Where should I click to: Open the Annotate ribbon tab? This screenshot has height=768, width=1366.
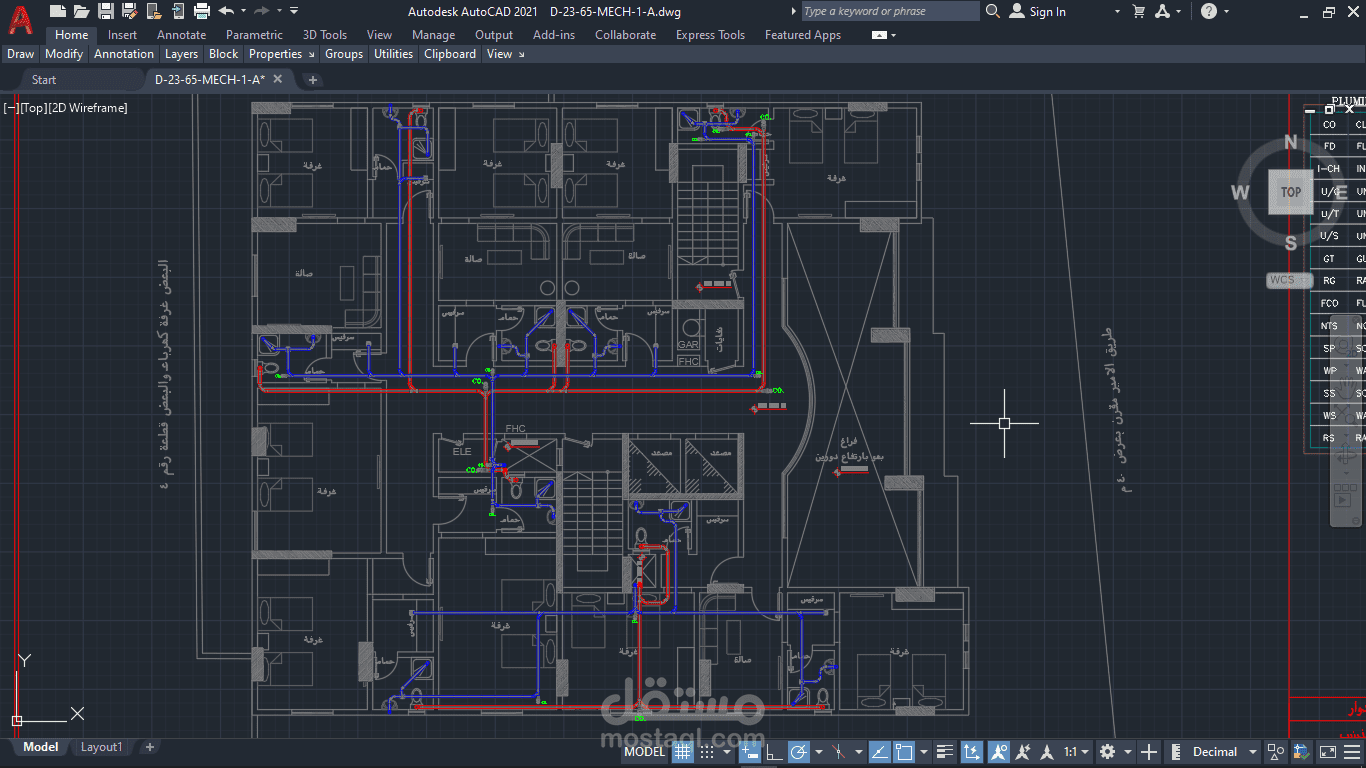(181, 34)
